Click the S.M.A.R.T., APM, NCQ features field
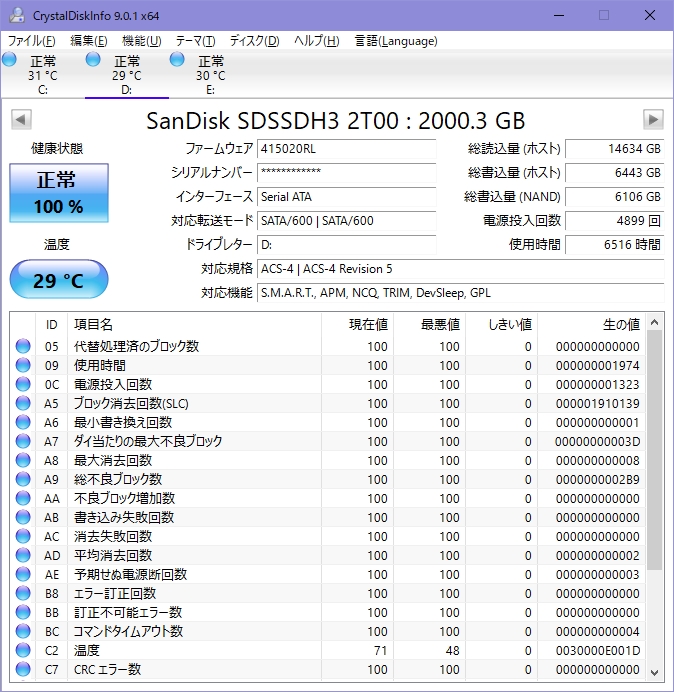 pyautogui.click(x=460, y=293)
